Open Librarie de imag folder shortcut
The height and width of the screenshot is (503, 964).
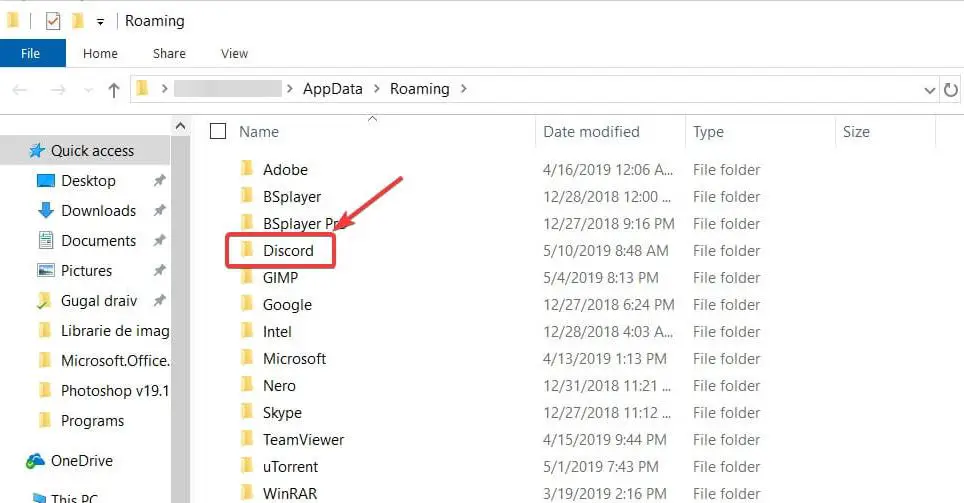115,331
